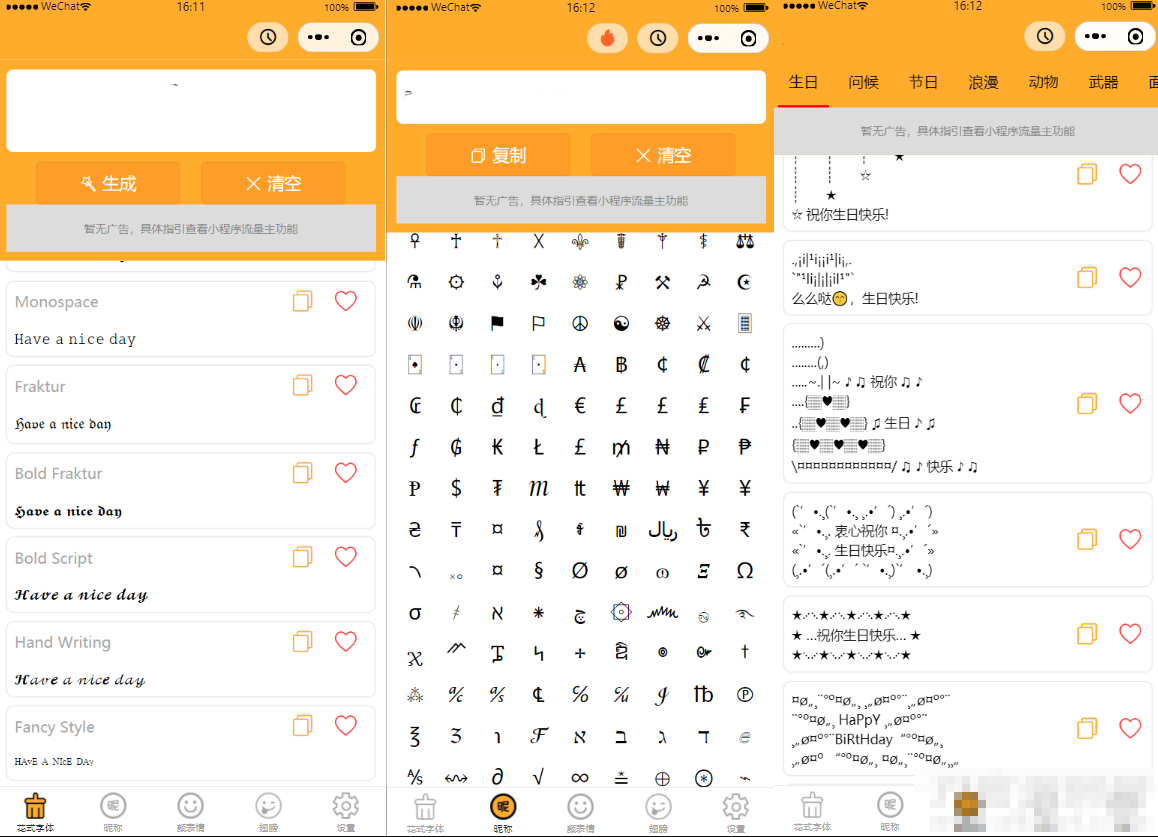Insert the euro € symbol
Image resolution: width=1158 pixels, height=837 pixels.
pyautogui.click(x=580, y=406)
